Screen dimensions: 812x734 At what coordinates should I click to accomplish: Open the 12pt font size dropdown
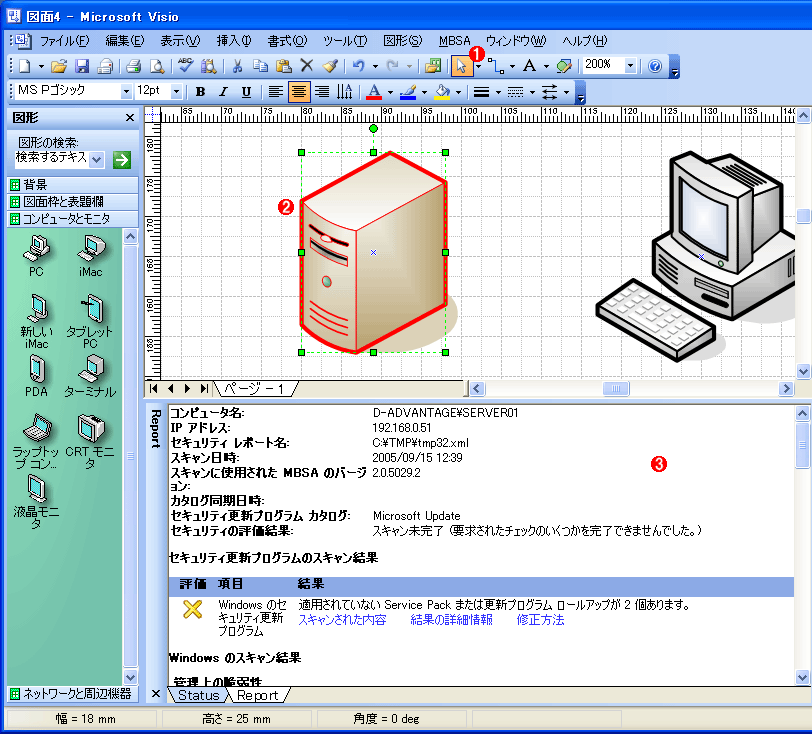pyautogui.click(x=177, y=92)
